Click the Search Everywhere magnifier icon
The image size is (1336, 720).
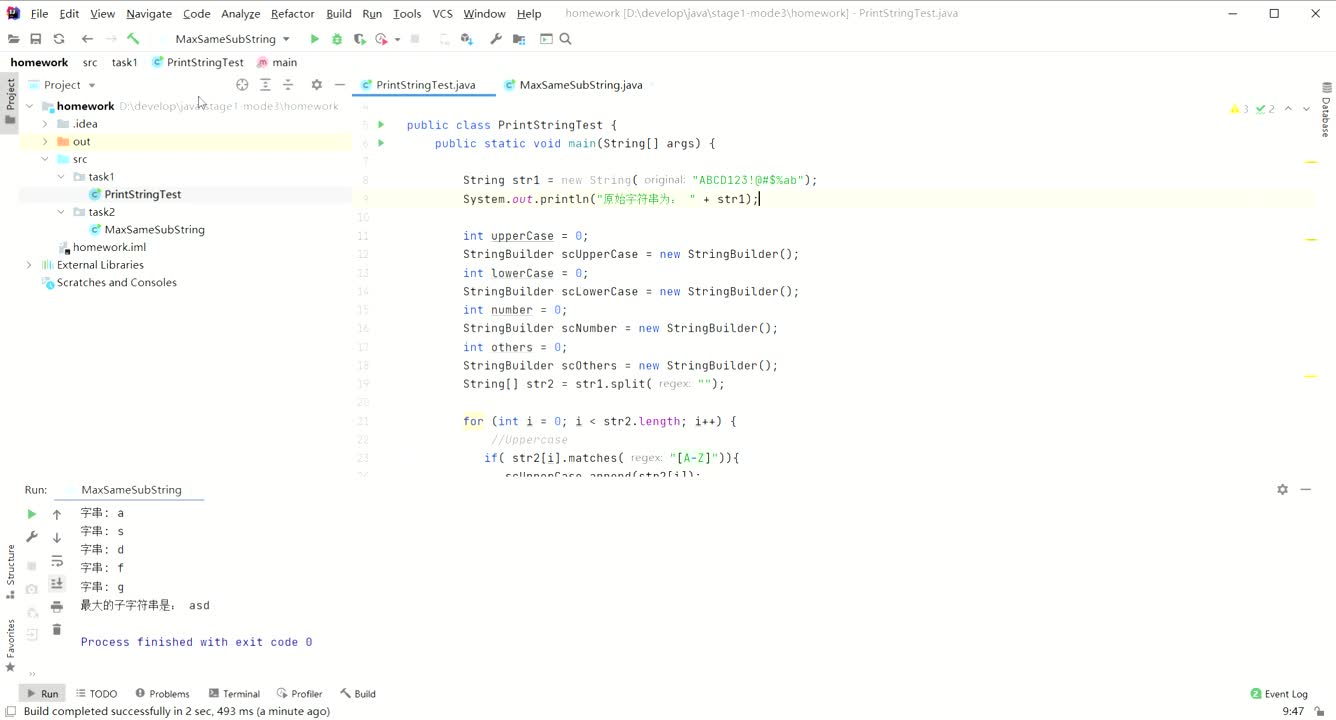566,39
